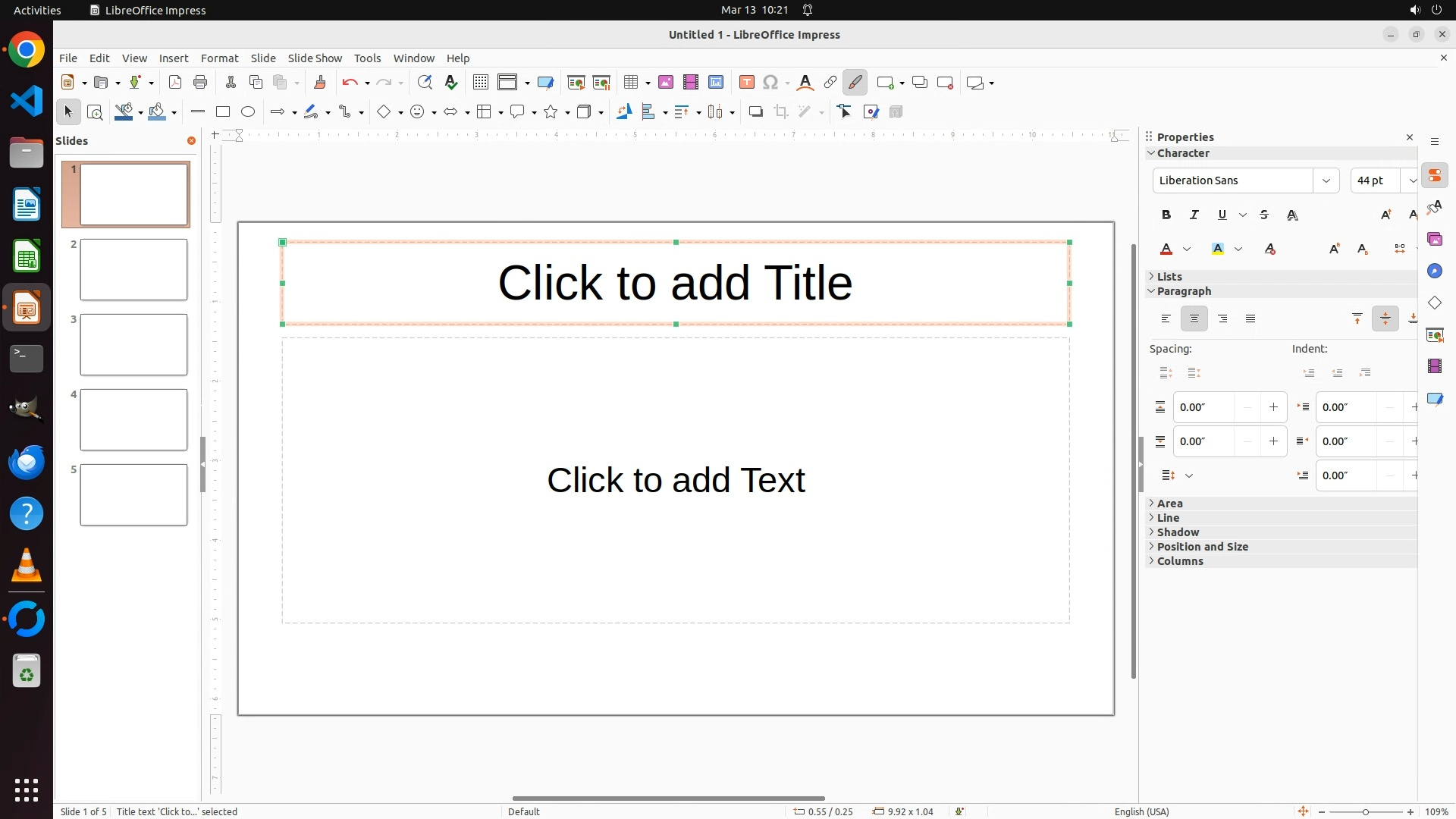Image resolution: width=1456 pixels, height=819 pixels.
Task: Toggle Italic in Character panel
Action: tap(1194, 215)
